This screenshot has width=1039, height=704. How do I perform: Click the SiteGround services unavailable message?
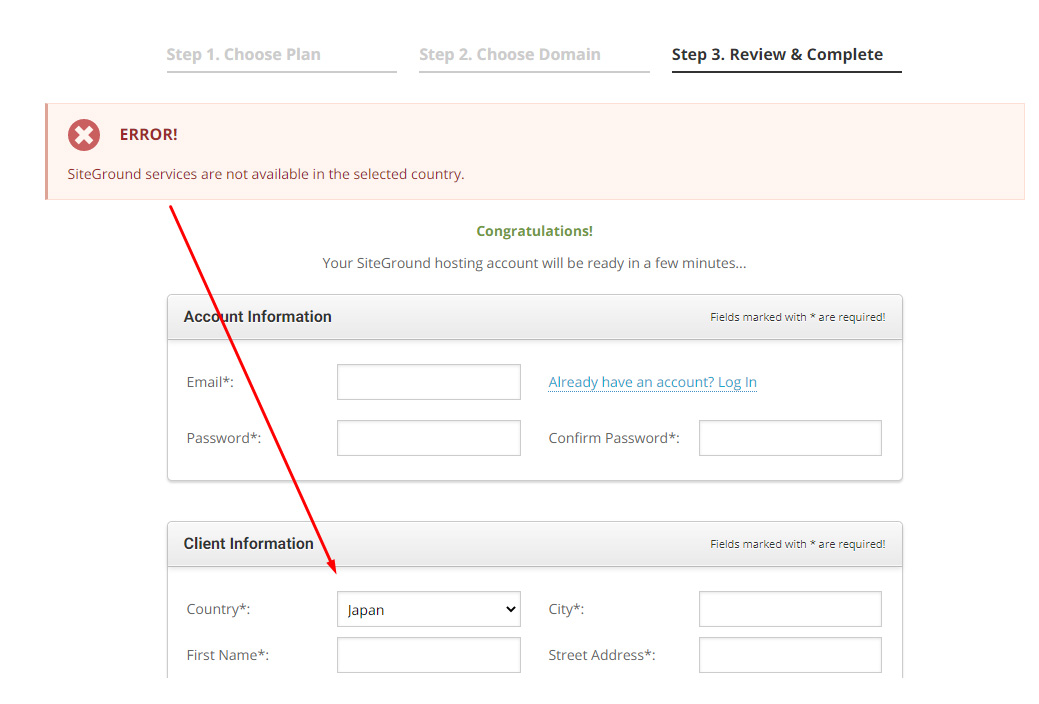pos(266,174)
